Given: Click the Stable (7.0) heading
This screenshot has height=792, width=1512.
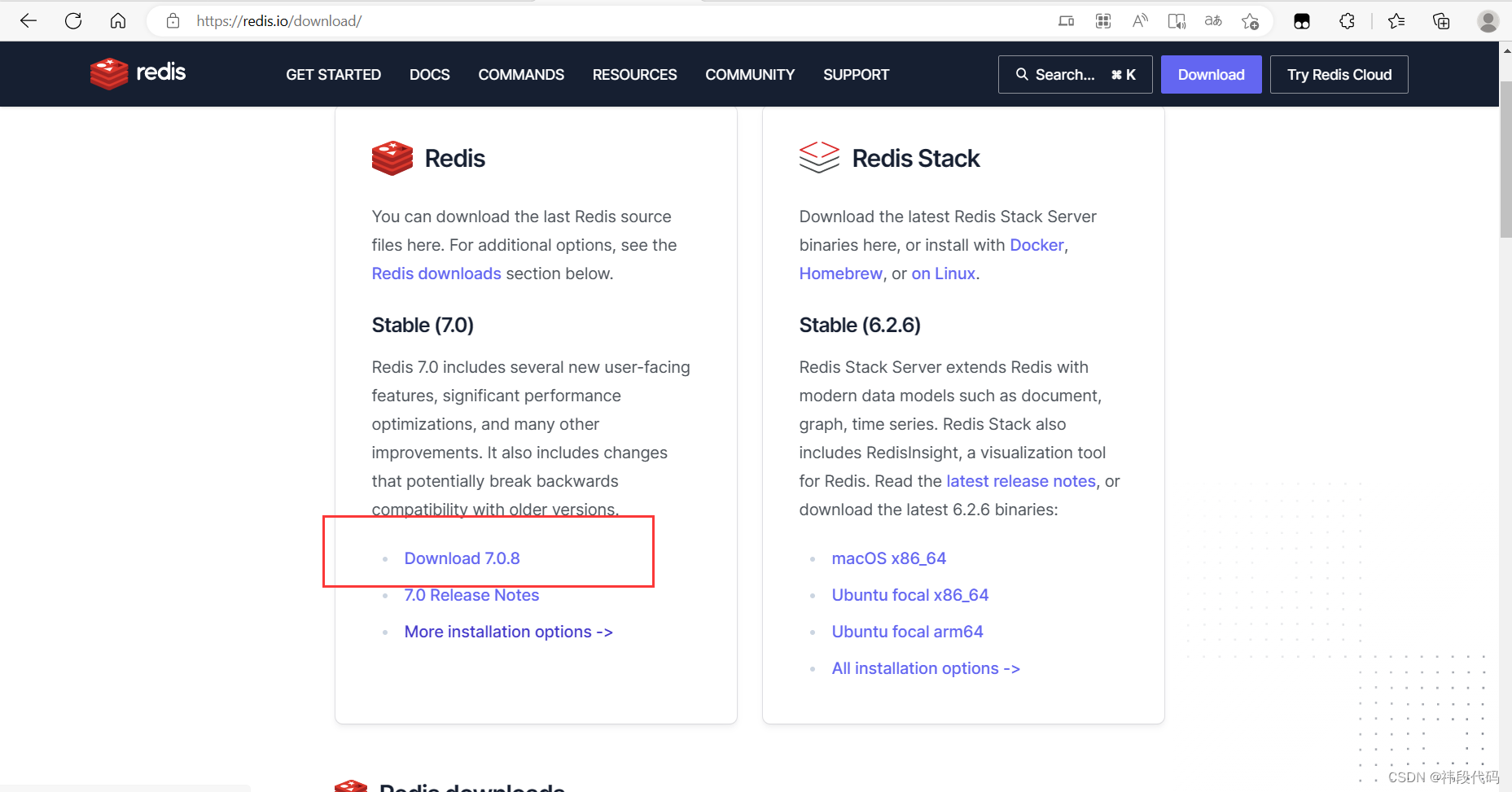Looking at the screenshot, I should (423, 325).
